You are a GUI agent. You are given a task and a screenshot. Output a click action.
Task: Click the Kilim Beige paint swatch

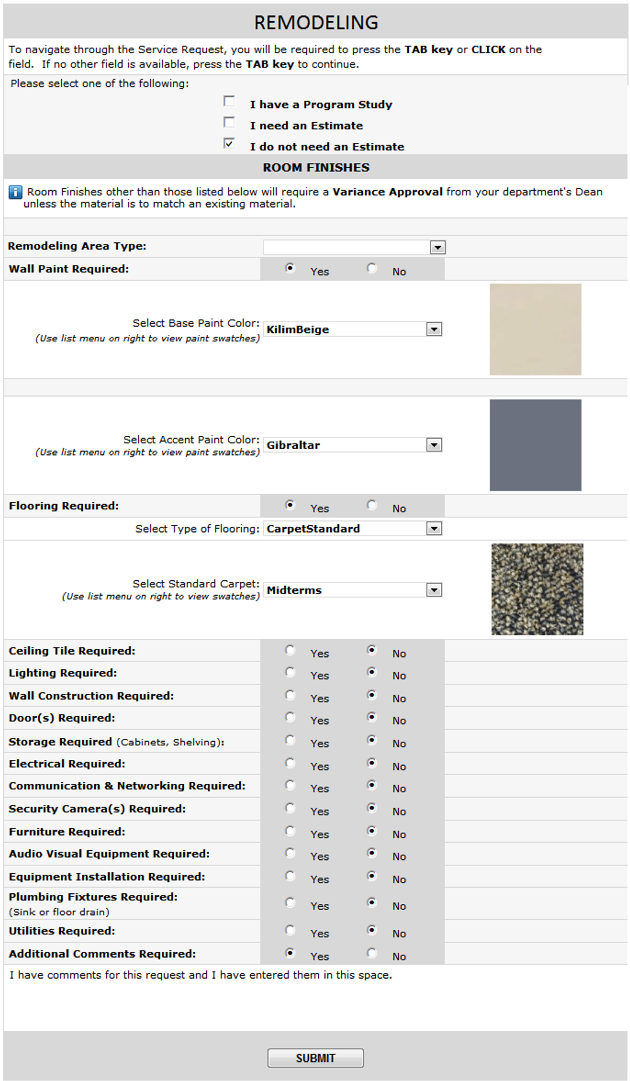[535, 329]
